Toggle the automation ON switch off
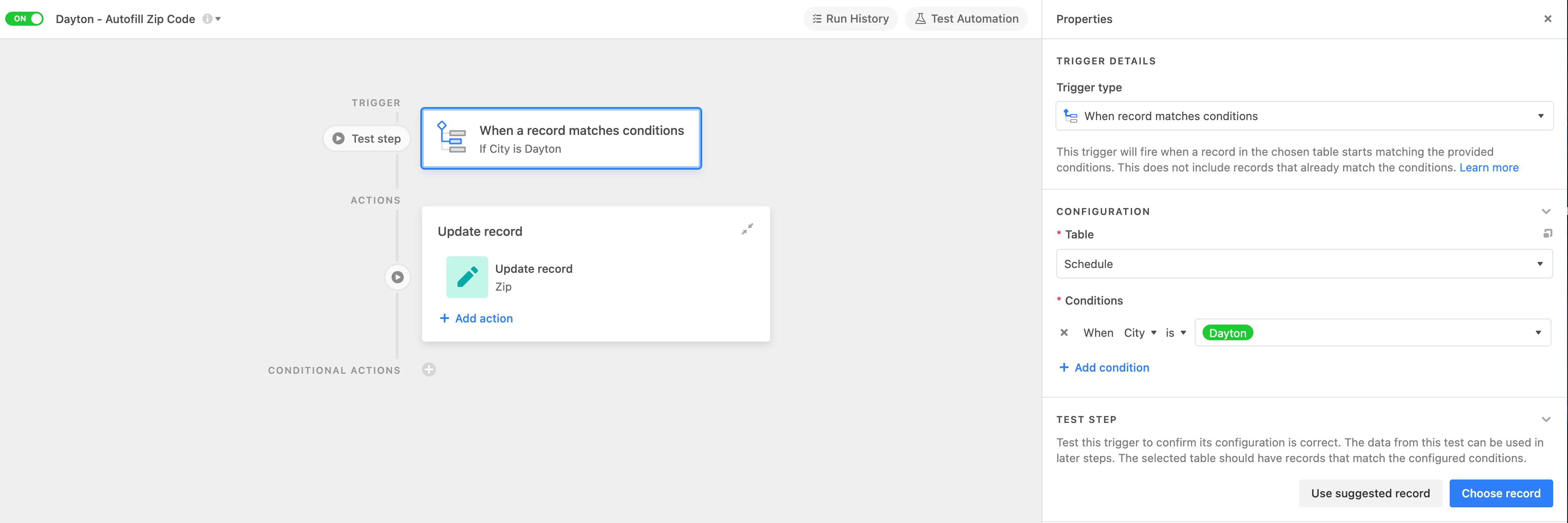This screenshot has width=1568, height=523. [24, 19]
